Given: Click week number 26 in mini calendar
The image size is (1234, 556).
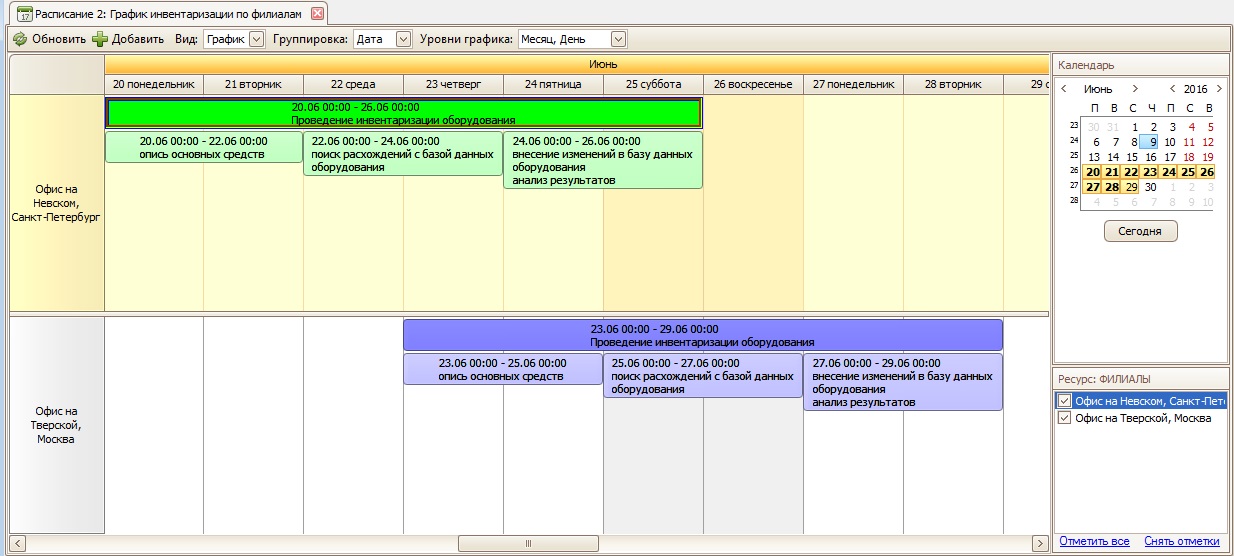Looking at the screenshot, I should (x=1074, y=171).
